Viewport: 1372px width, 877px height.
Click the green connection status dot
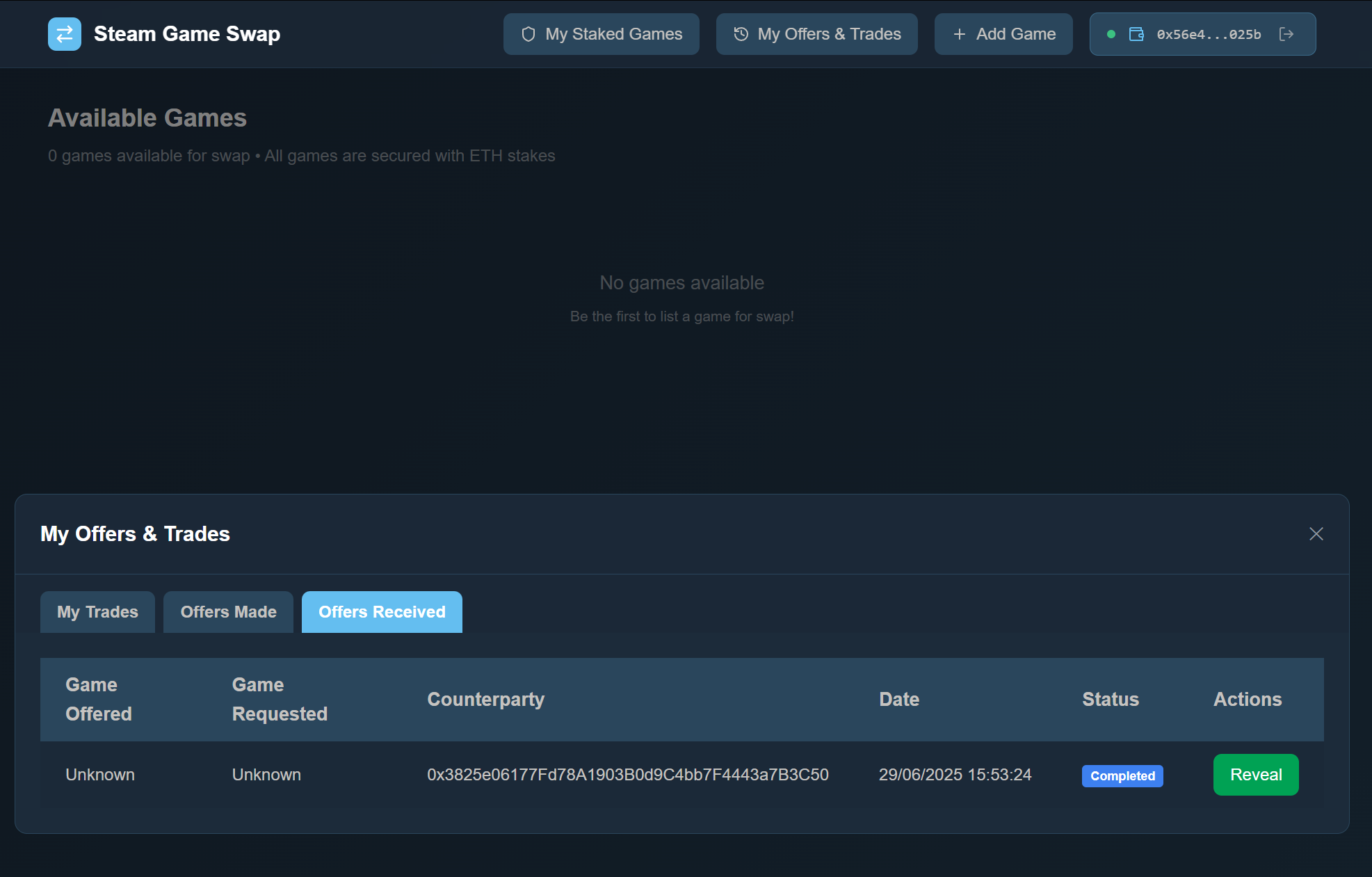point(1111,34)
